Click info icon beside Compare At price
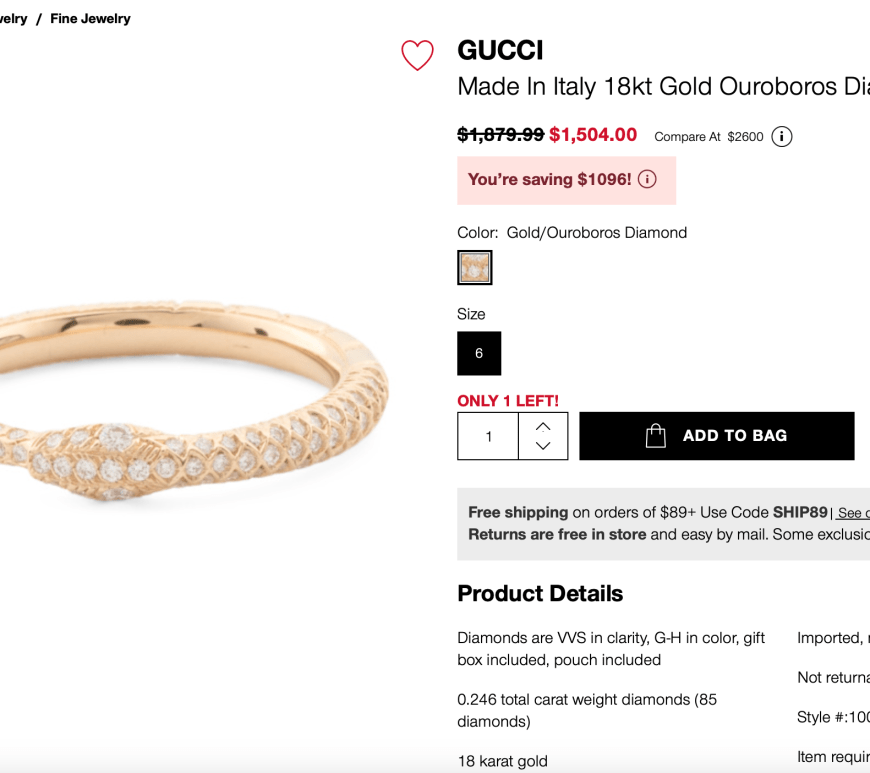870x773 pixels. coord(782,137)
